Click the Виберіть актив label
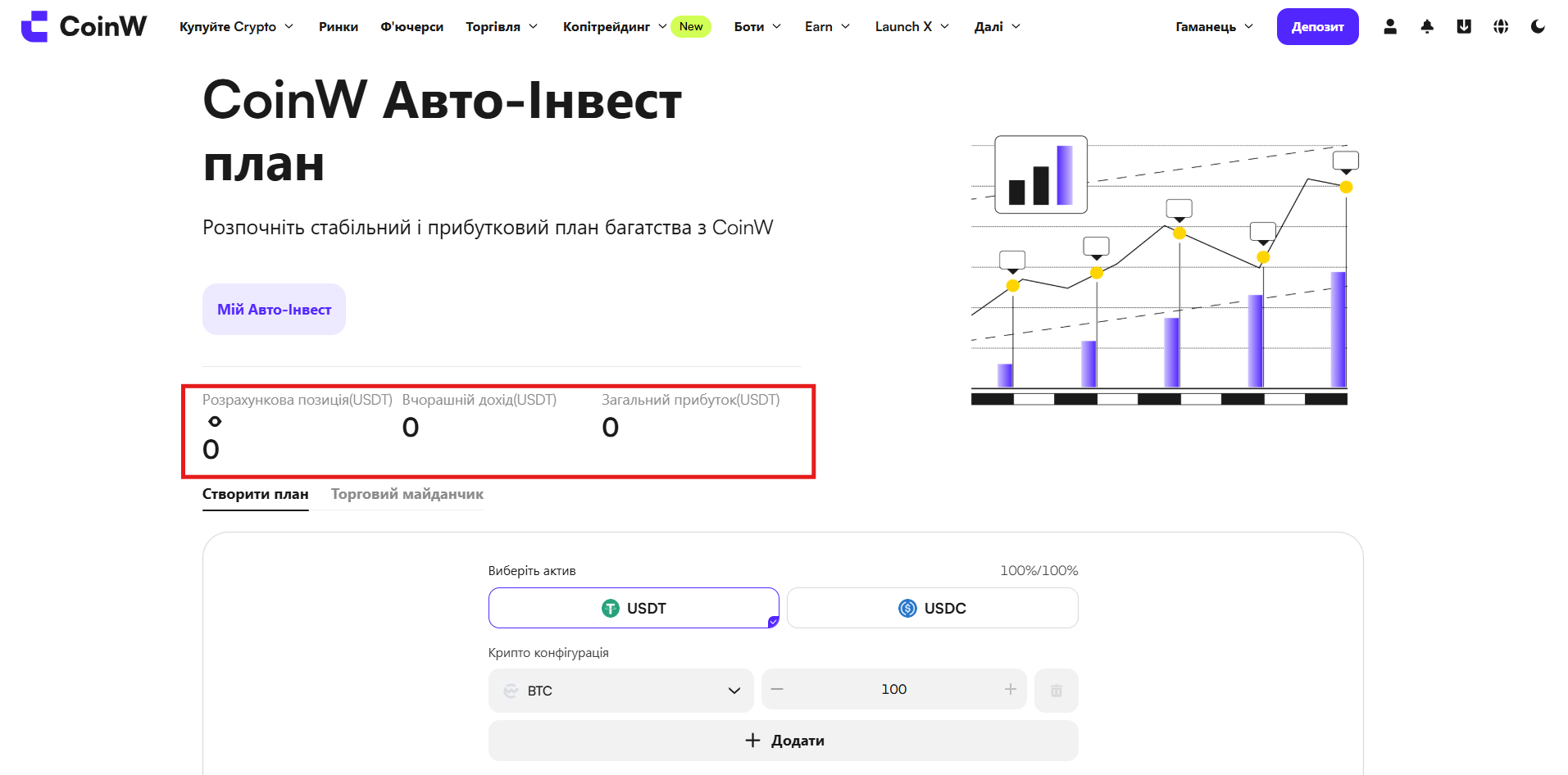The width and height of the screenshot is (1568, 775). 532,570
